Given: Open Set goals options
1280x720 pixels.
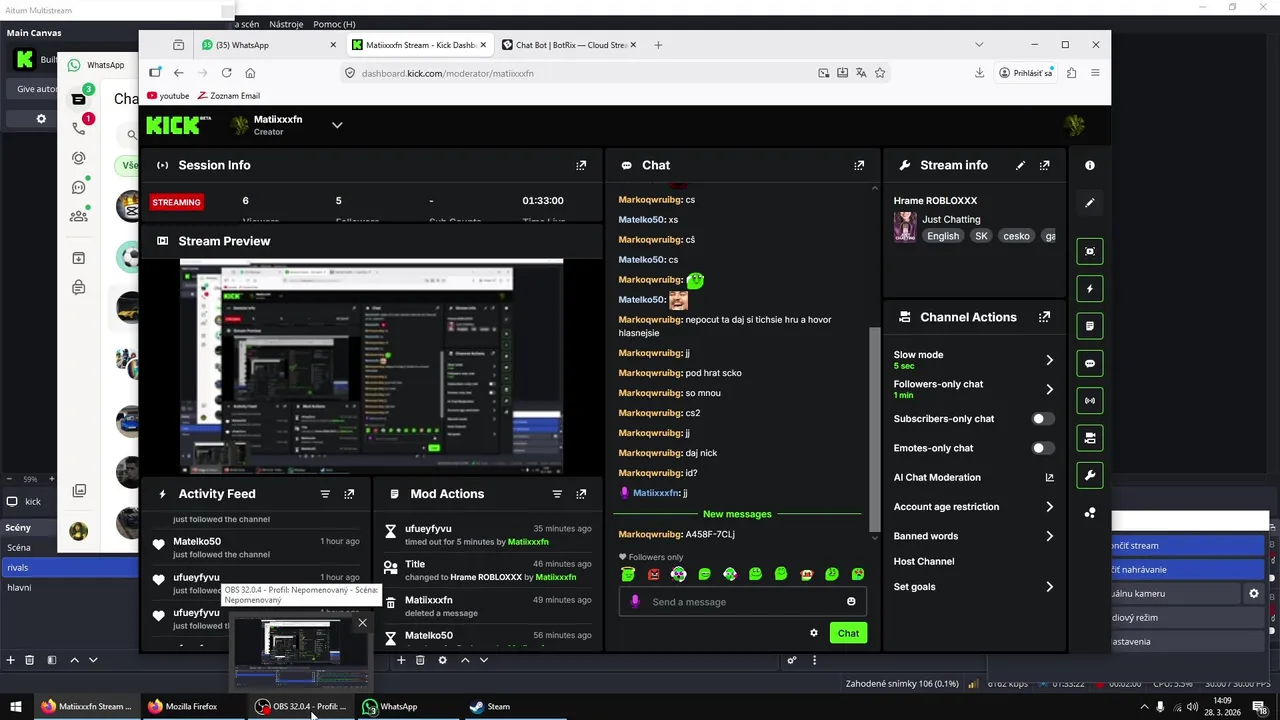Looking at the screenshot, I should [974, 587].
